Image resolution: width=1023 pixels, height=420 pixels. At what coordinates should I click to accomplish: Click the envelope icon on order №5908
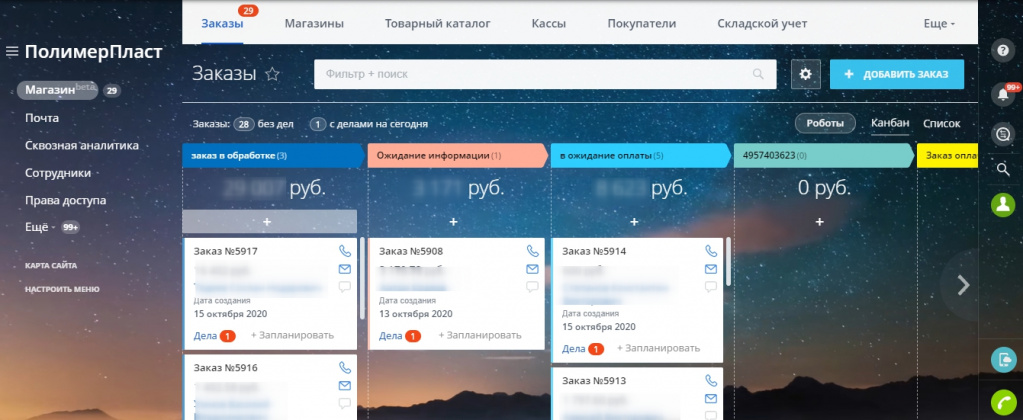pyautogui.click(x=532, y=269)
